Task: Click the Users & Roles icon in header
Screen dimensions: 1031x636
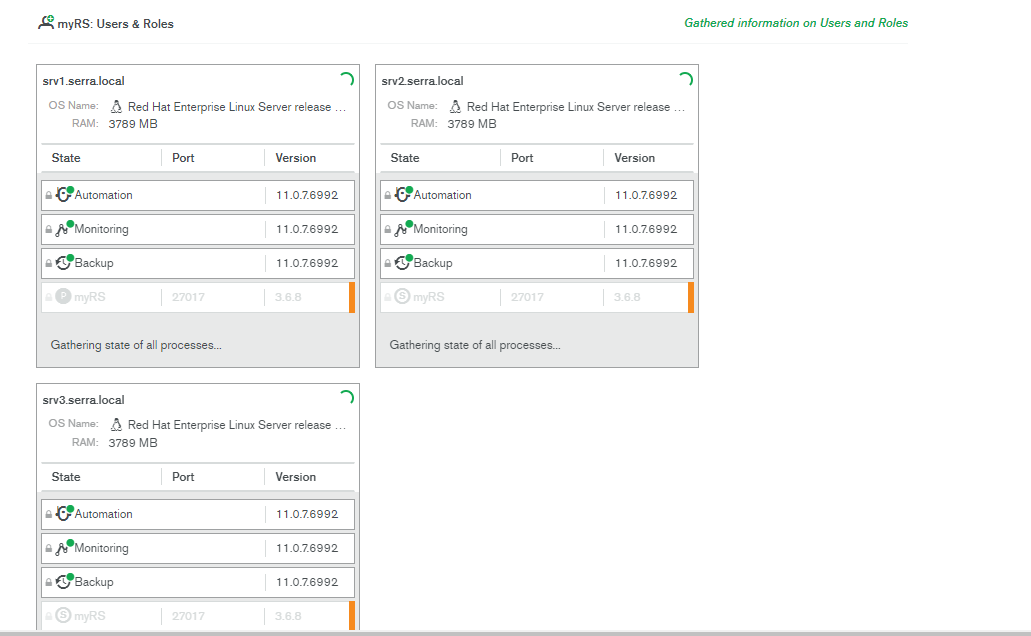Action: 46,22
